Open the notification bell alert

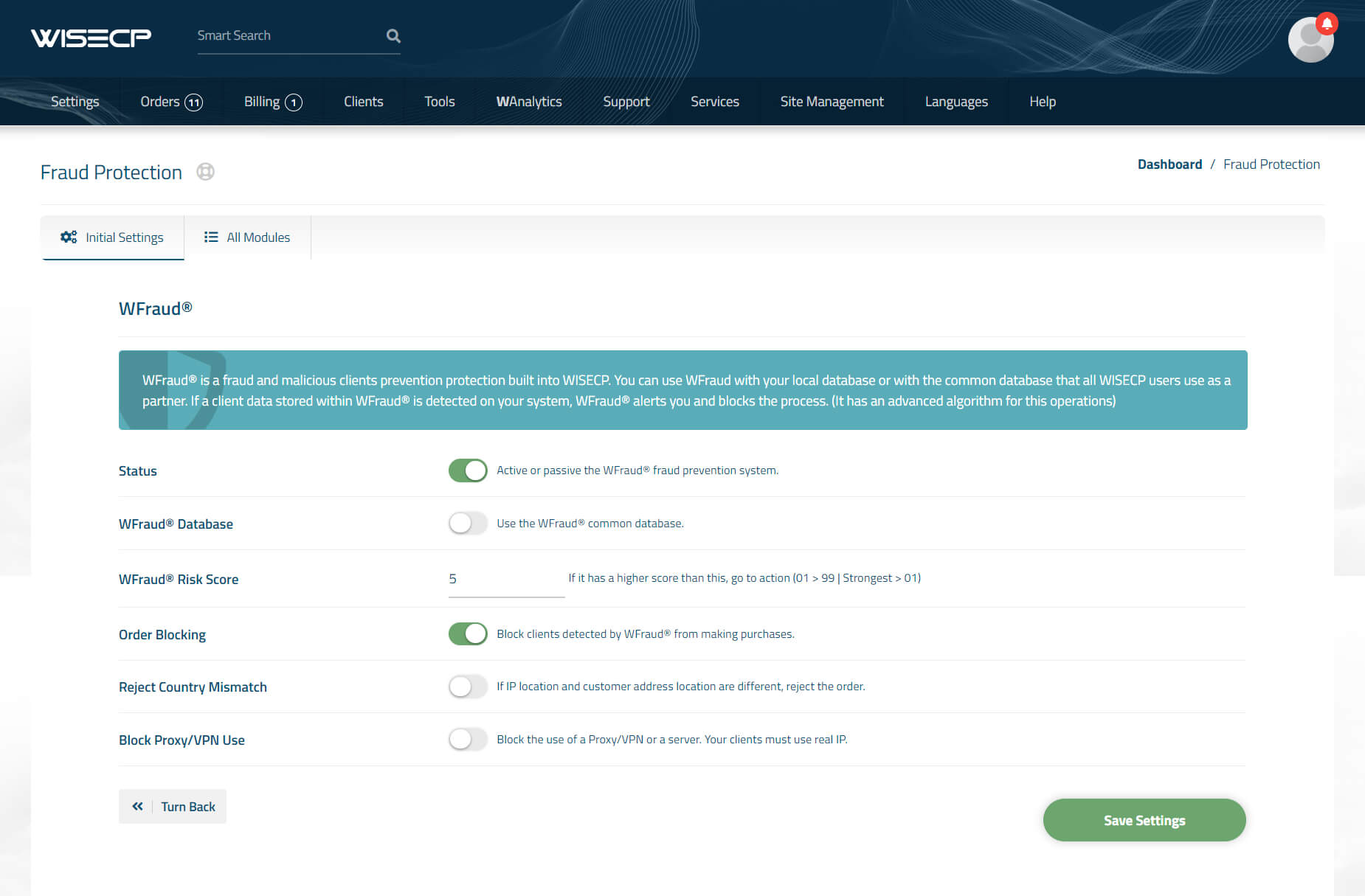point(1327,24)
